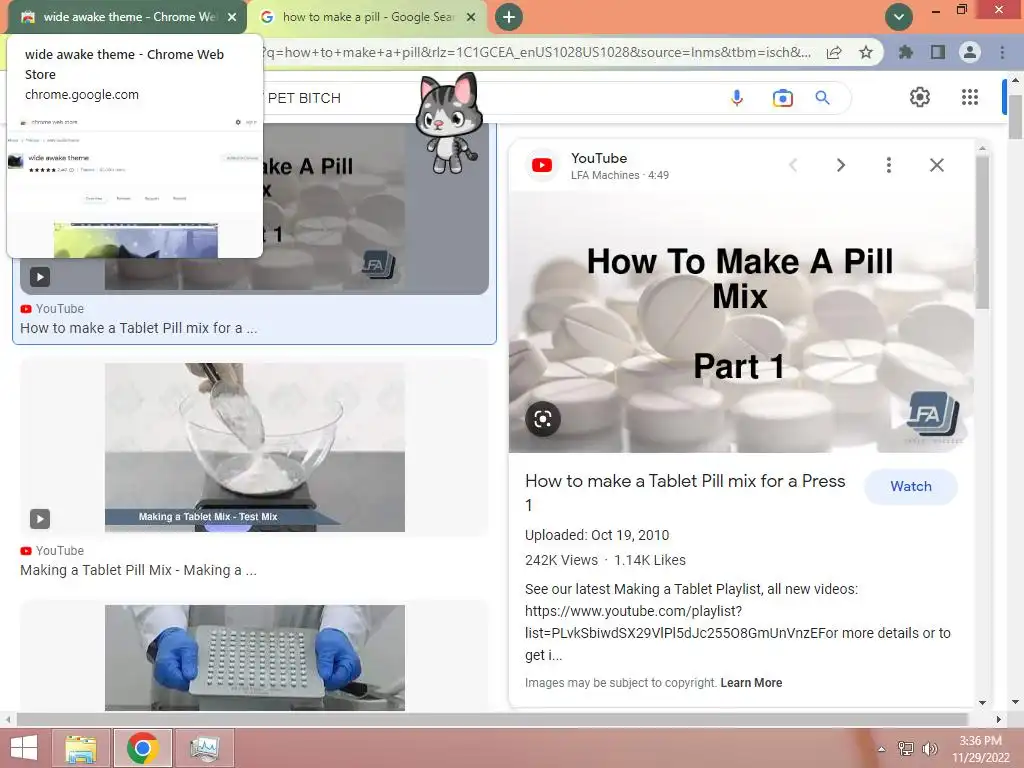Viewport: 1024px width, 768px height.
Task: Open the How to make a Tablet Pill mix result
Action: pos(138,328)
